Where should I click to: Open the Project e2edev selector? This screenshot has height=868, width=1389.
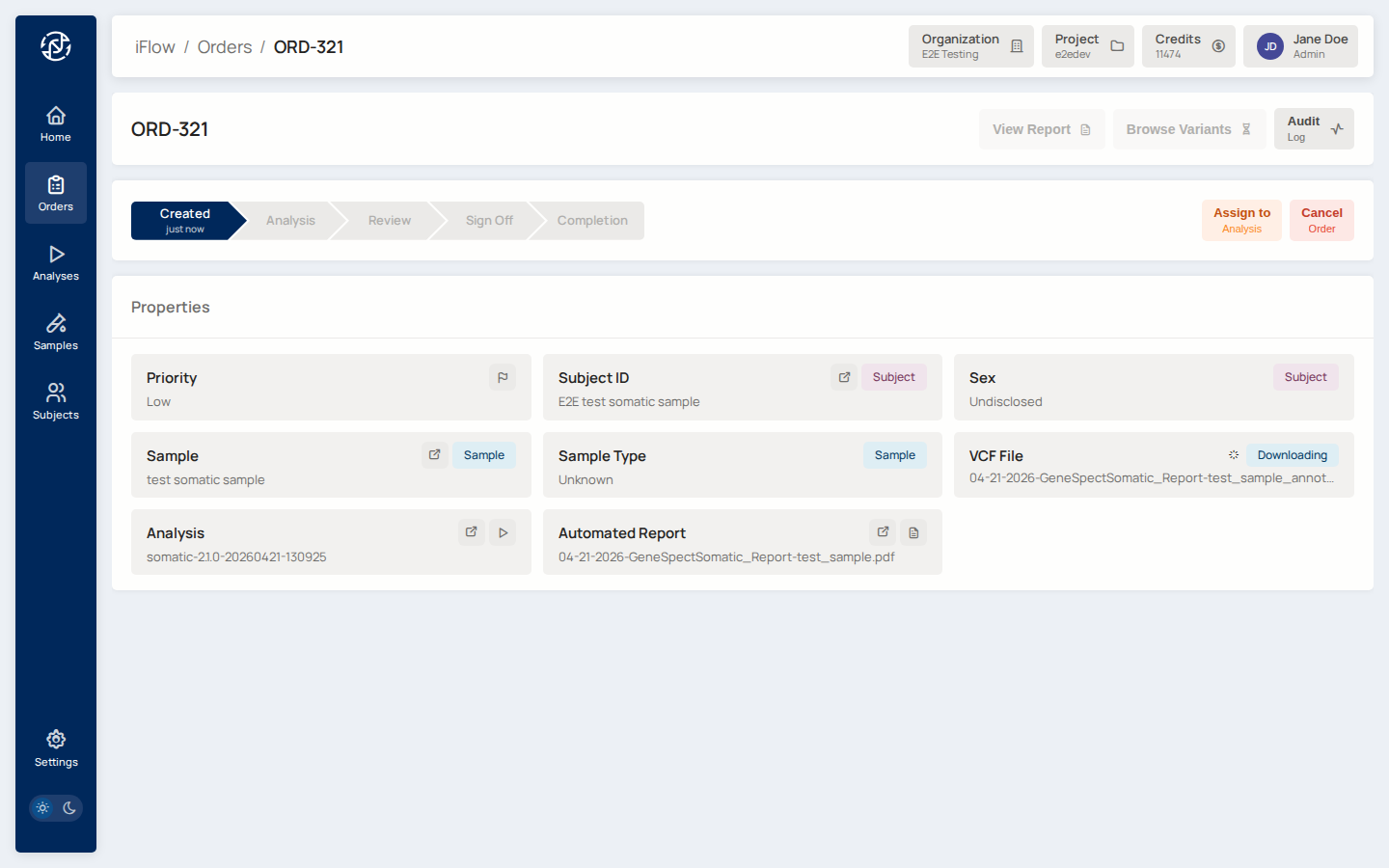pos(1087,46)
